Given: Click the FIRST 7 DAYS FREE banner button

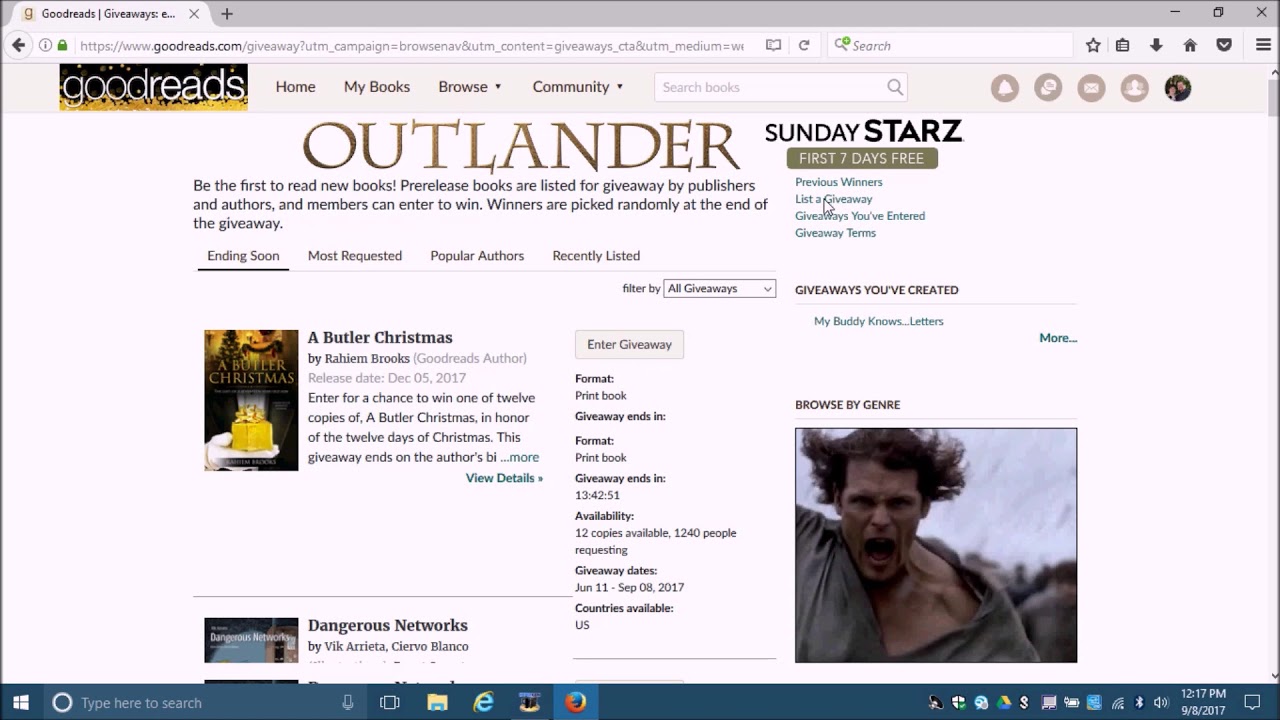Looking at the screenshot, I should 862,158.
